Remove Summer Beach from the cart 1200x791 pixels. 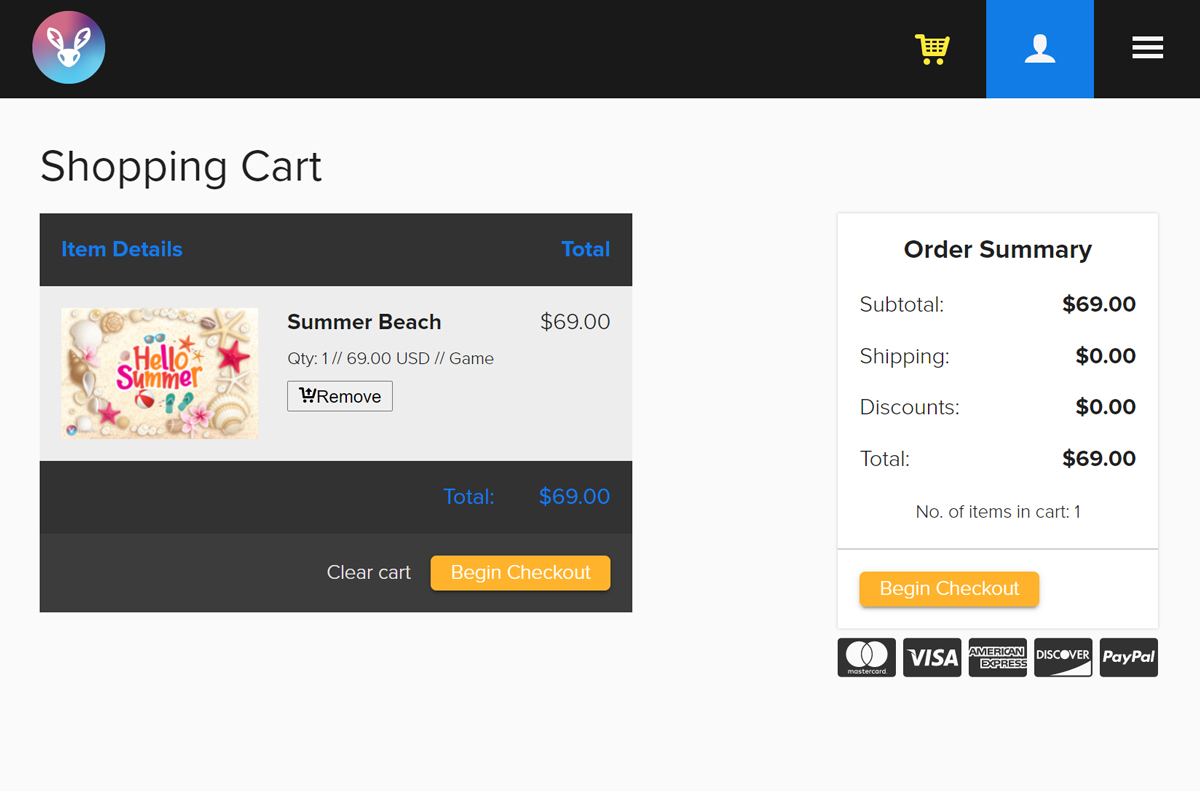(x=340, y=396)
